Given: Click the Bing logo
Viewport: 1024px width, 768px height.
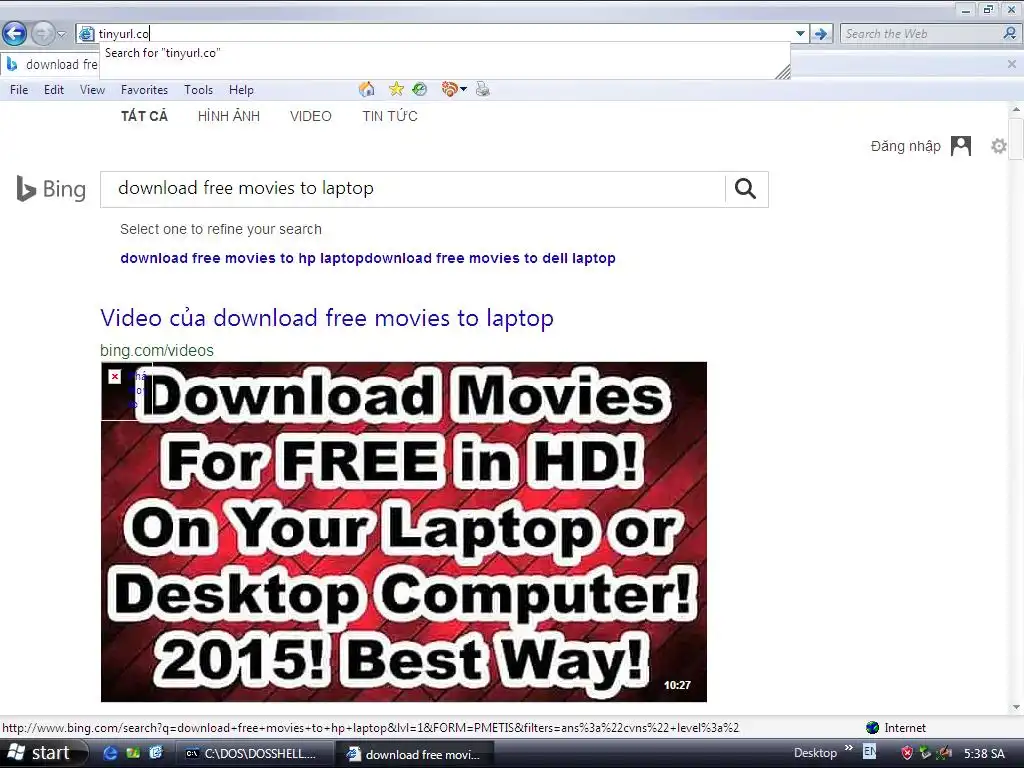Looking at the screenshot, I should [51, 189].
